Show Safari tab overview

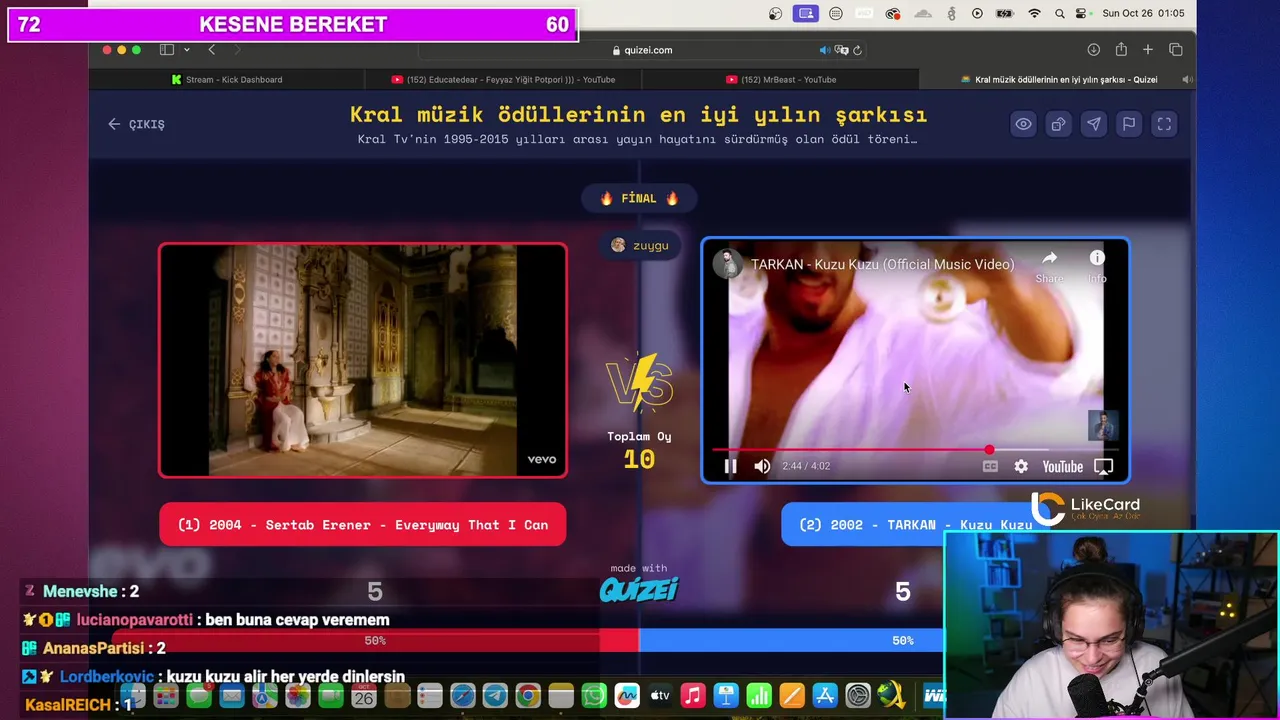[1176, 50]
